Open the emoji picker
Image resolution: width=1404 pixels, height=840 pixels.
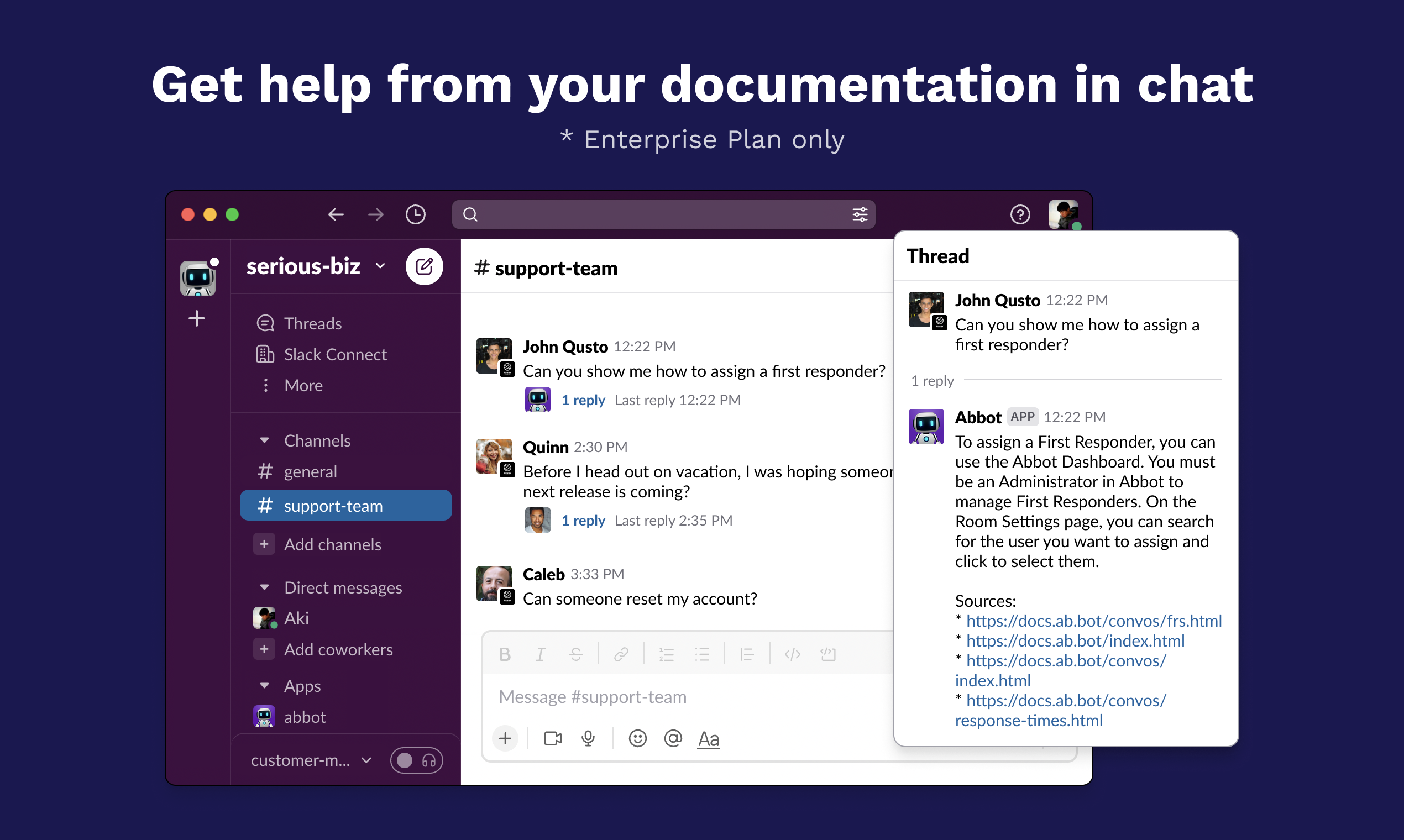pyautogui.click(x=637, y=738)
